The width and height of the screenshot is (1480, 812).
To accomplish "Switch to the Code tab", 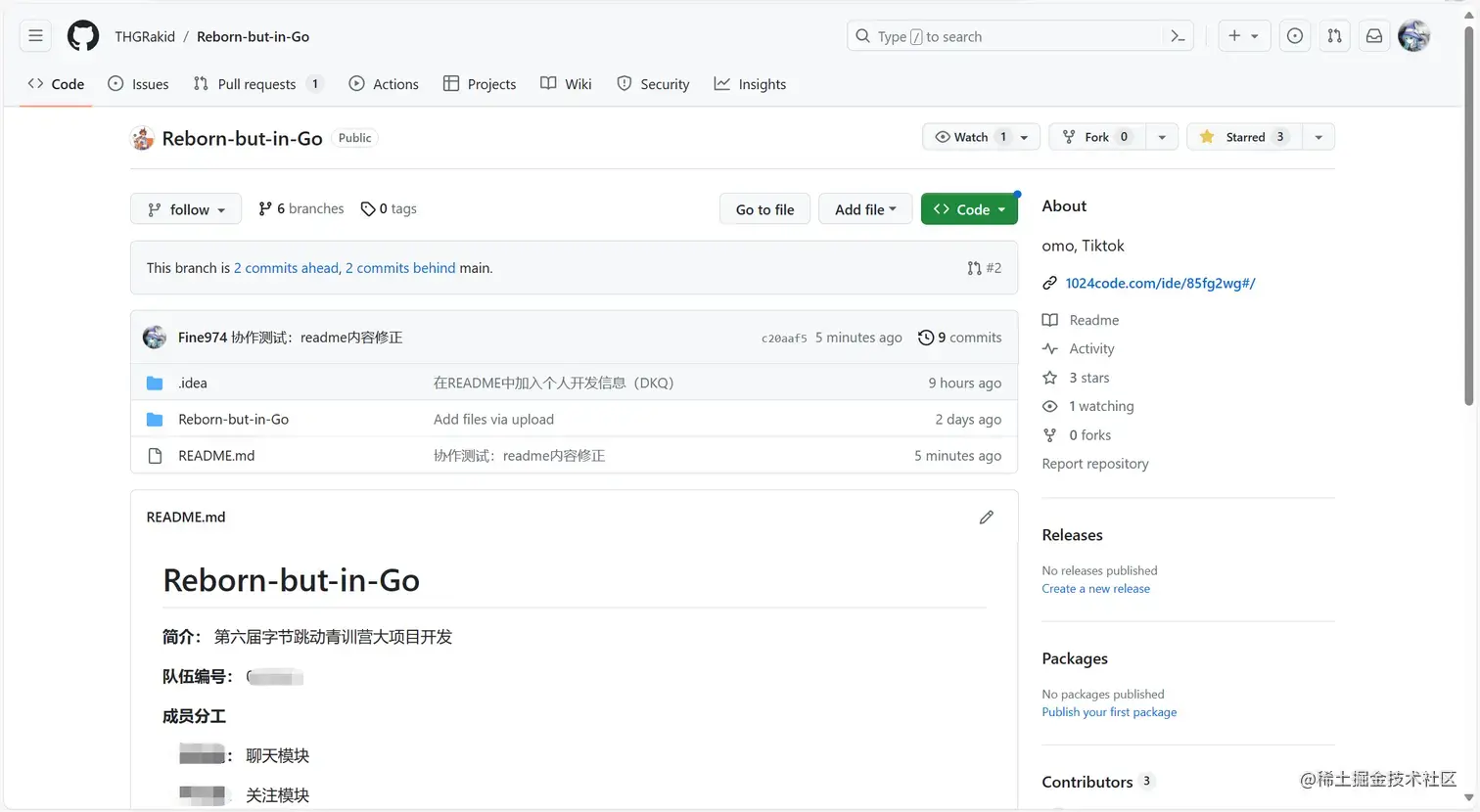I will click(x=56, y=84).
